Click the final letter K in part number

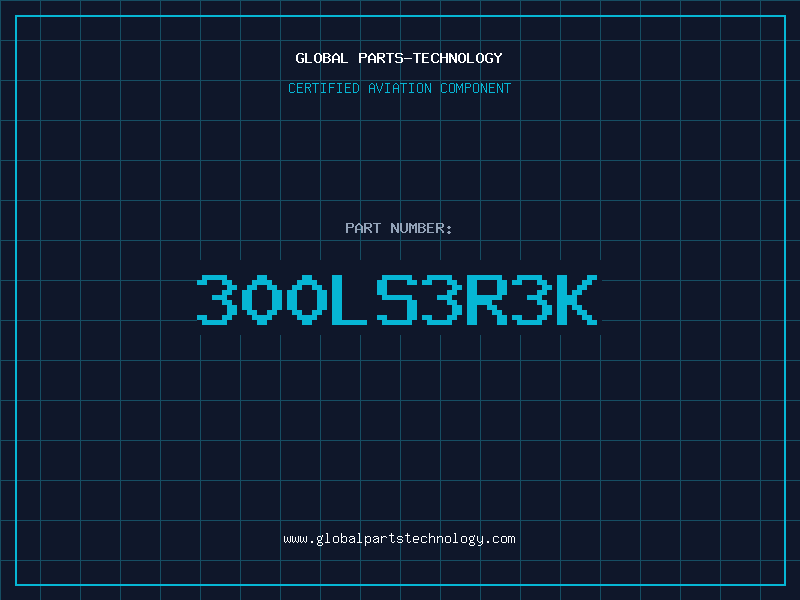(577, 299)
